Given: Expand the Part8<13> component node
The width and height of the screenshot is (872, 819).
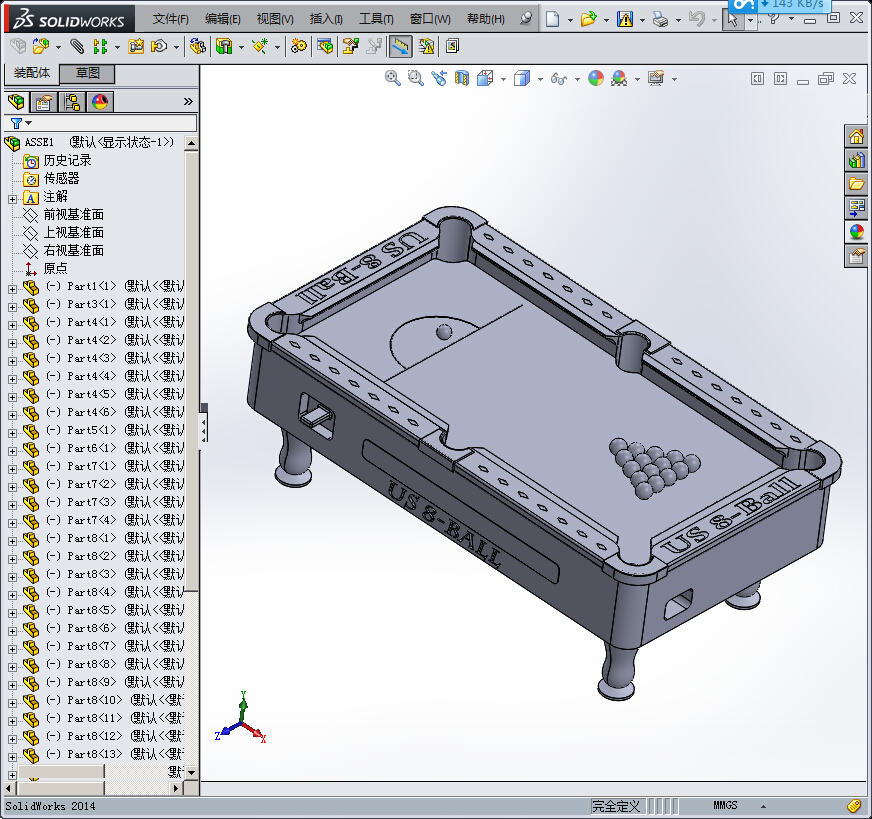Looking at the screenshot, I should point(12,757).
